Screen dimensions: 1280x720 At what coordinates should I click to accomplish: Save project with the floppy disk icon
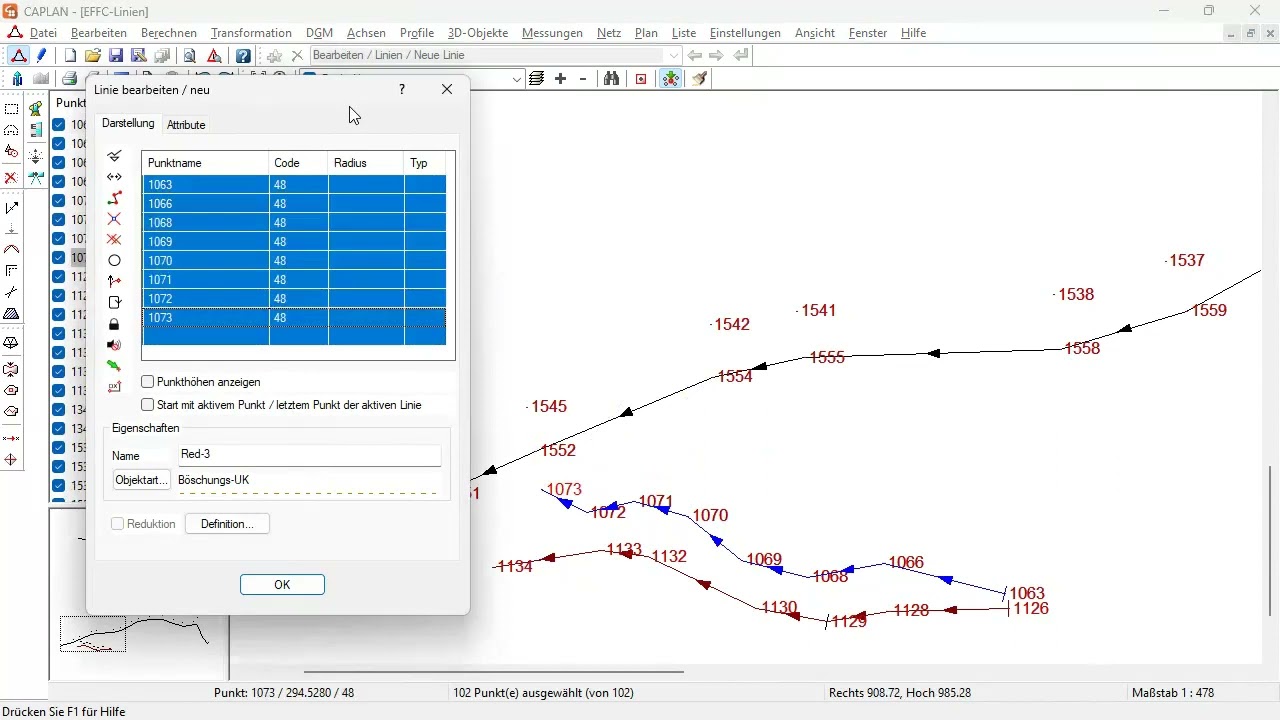[x=116, y=56]
